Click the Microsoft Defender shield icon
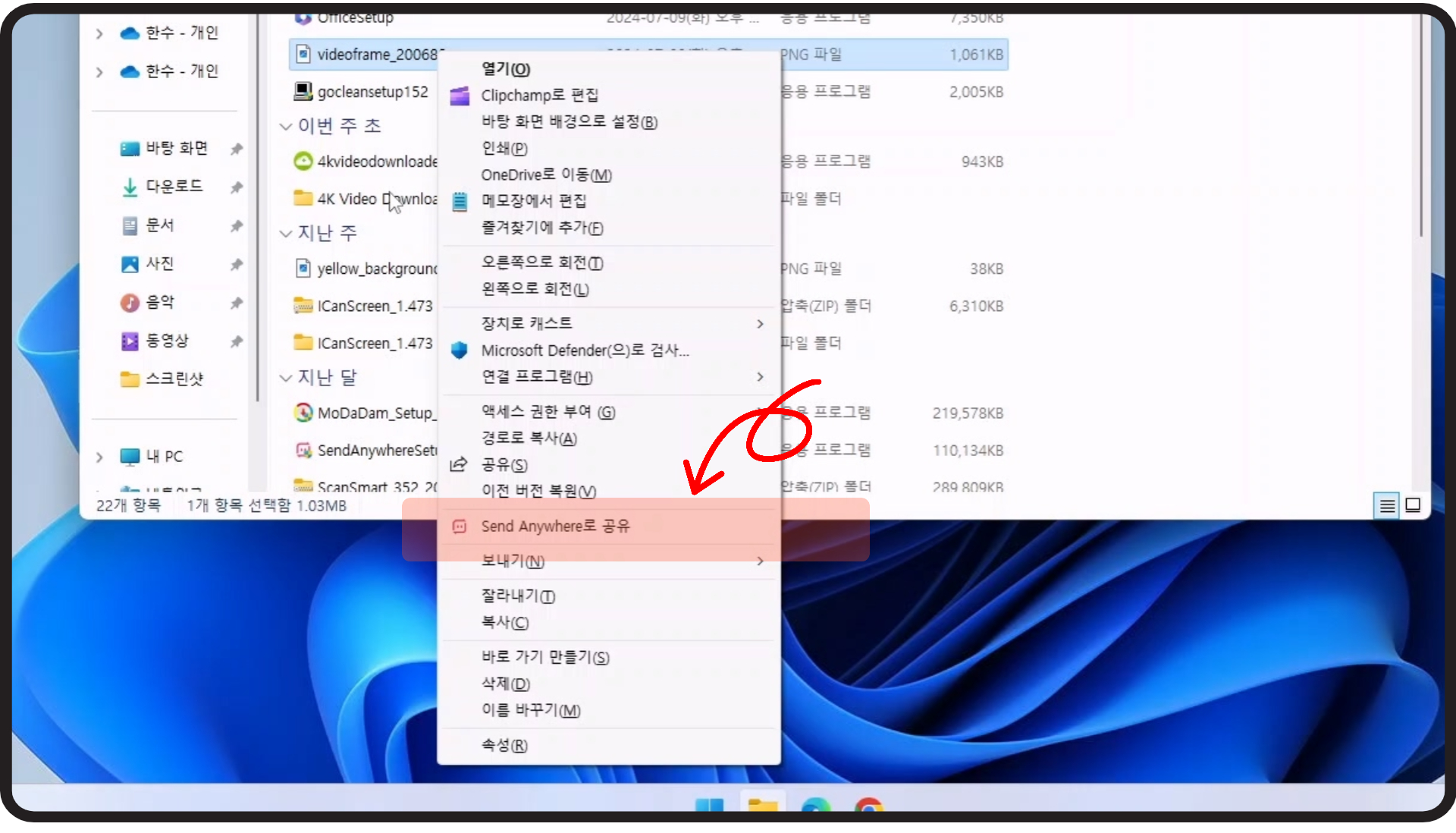Screen dimensions: 1456x833 459,350
